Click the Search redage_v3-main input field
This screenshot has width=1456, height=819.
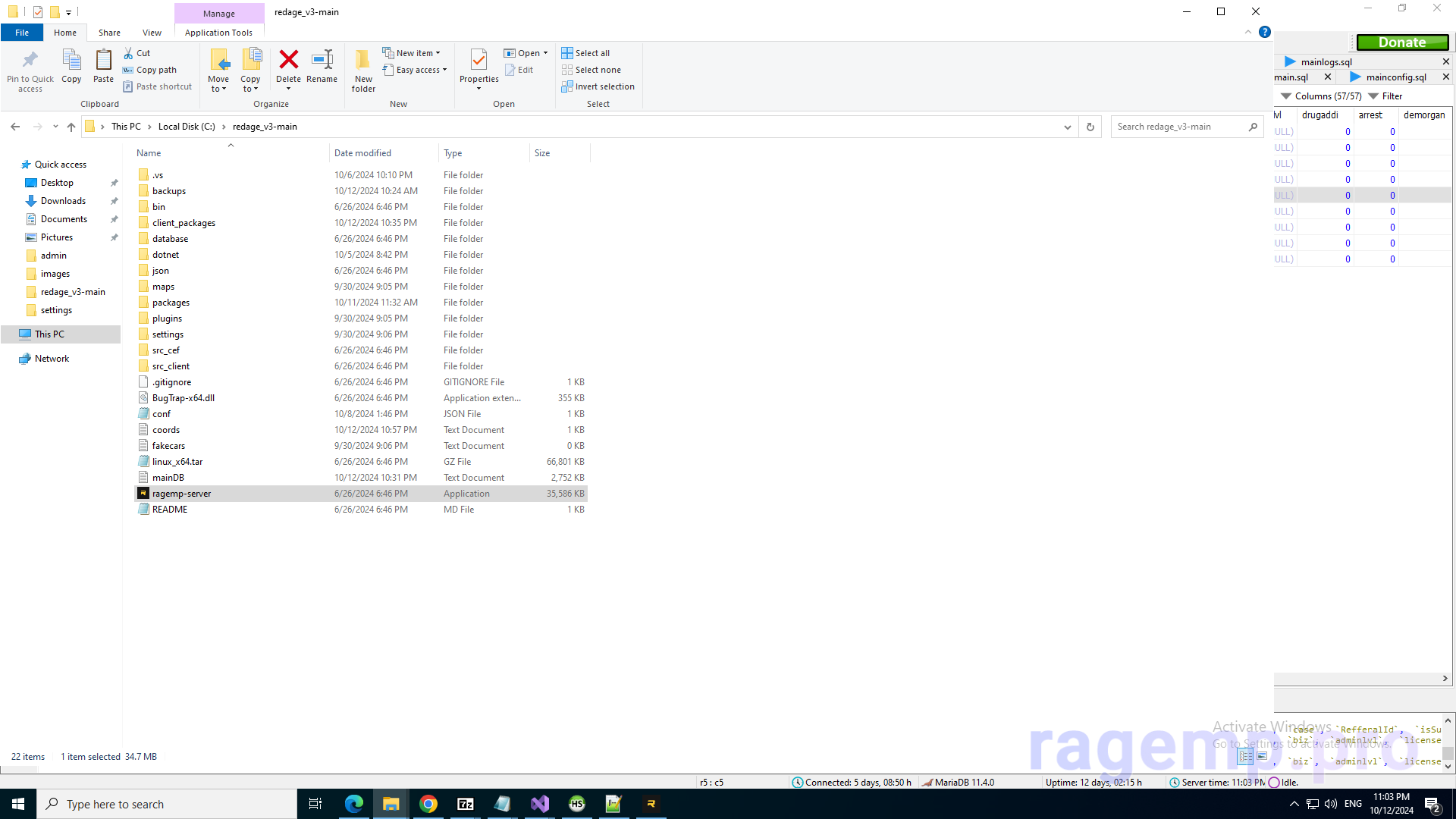1179,127
